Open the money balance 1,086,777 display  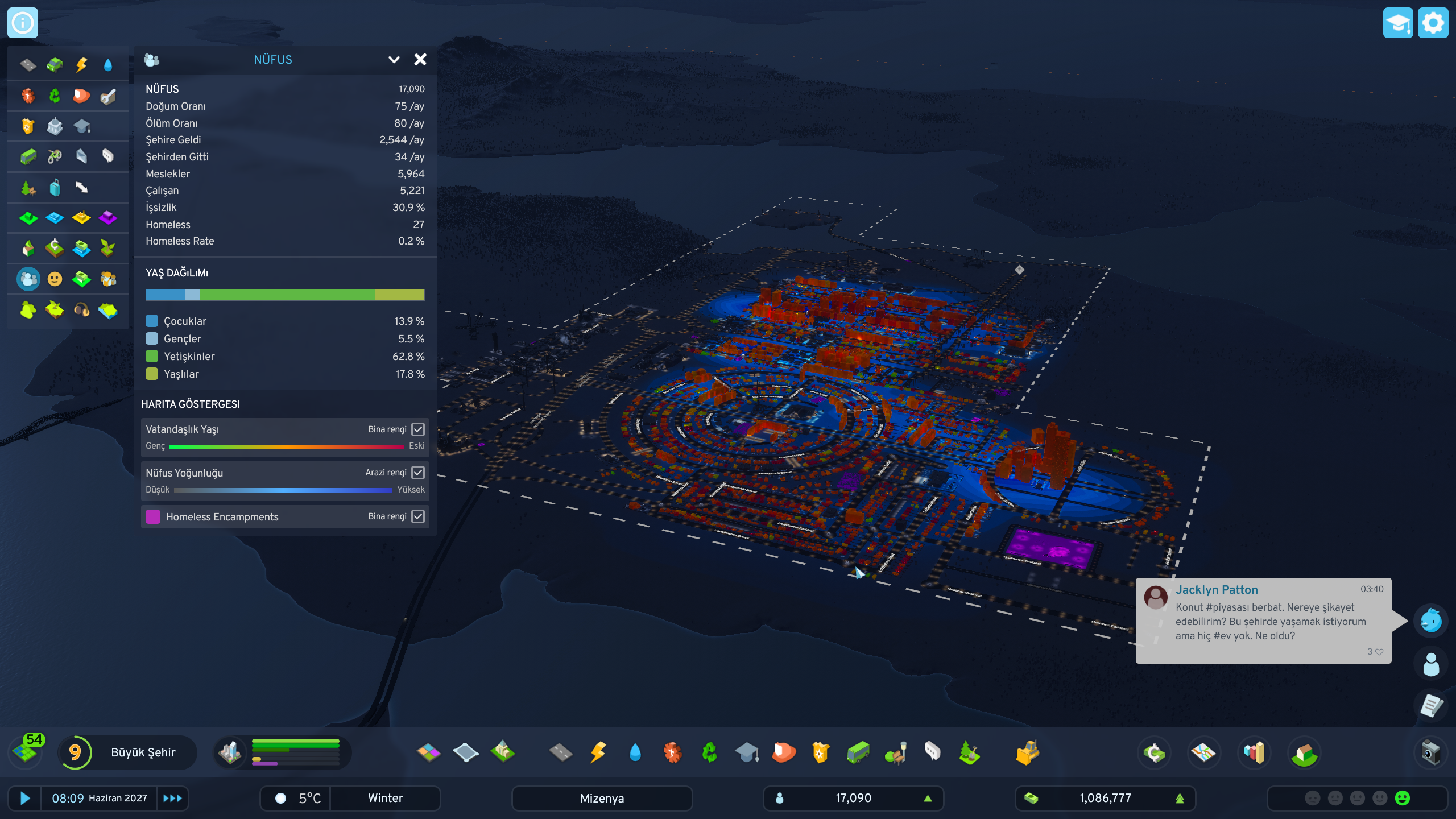coord(1105,799)
